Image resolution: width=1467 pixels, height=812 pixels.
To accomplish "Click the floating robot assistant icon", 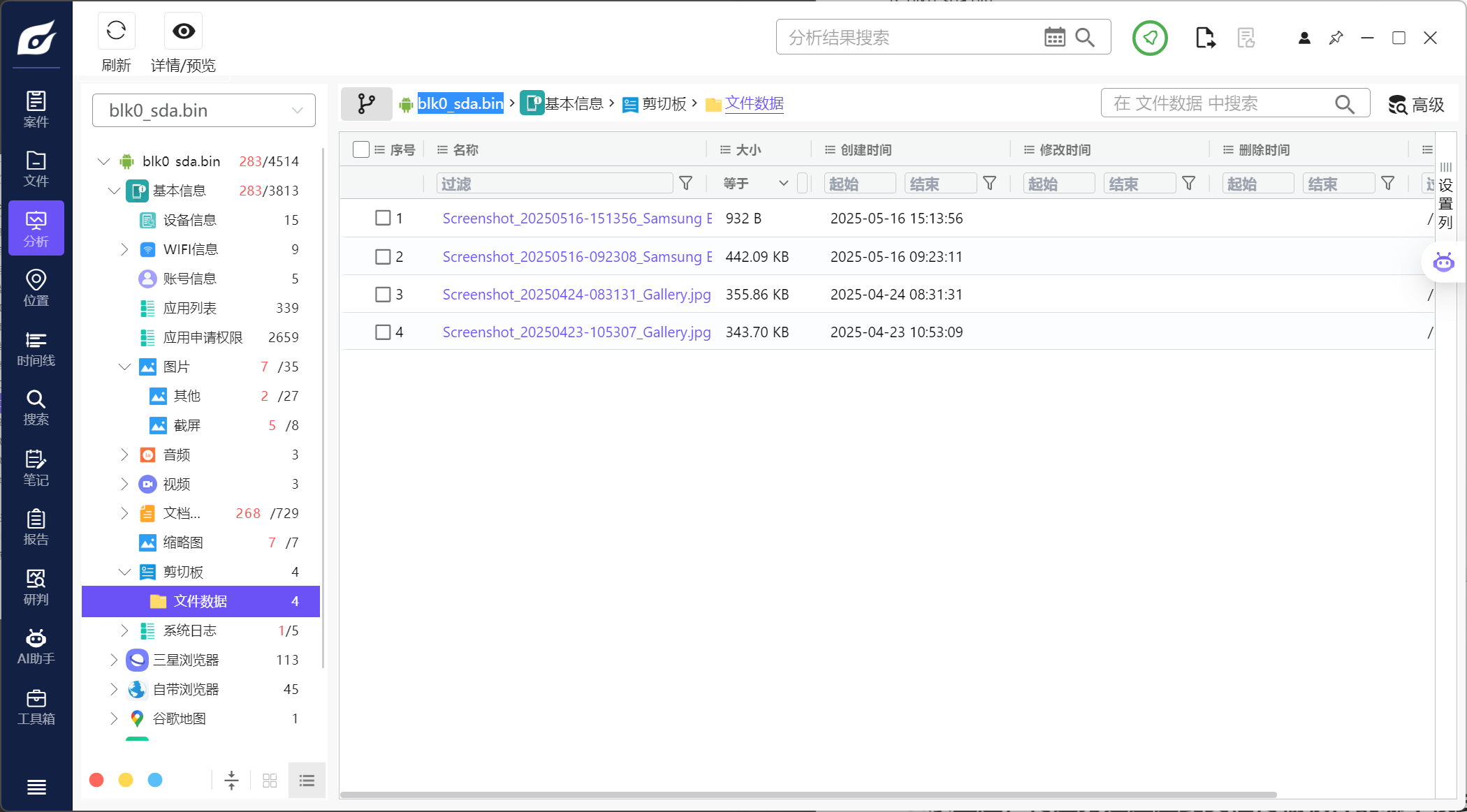I will click(1443, 263).
